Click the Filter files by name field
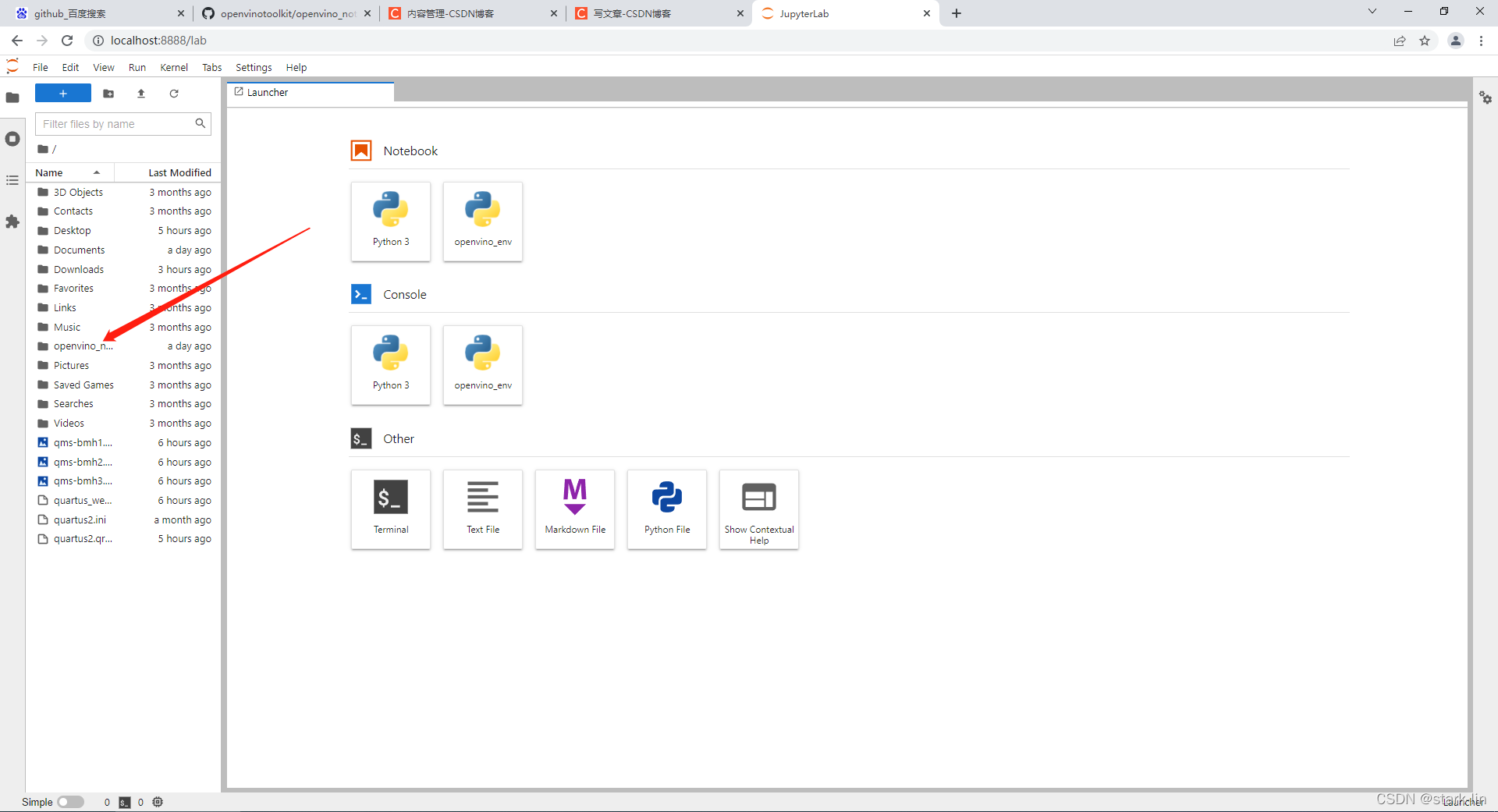Image resolution: width=1498 pixels, height=812 pixels. pyautogui.click(x=123, y=124)
